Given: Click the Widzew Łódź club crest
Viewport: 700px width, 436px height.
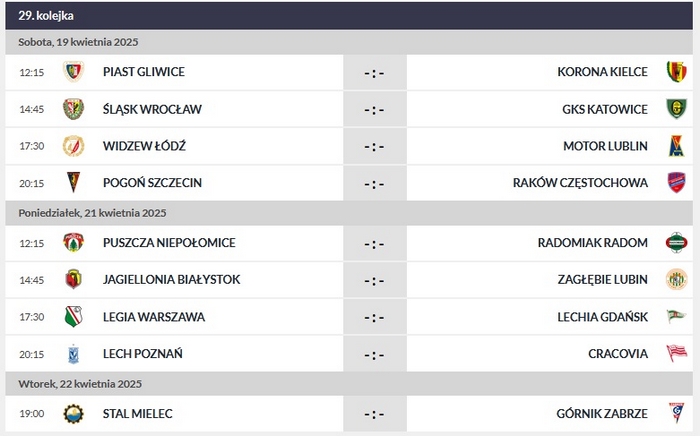Looking at the screenshot, I should [73, 146].
